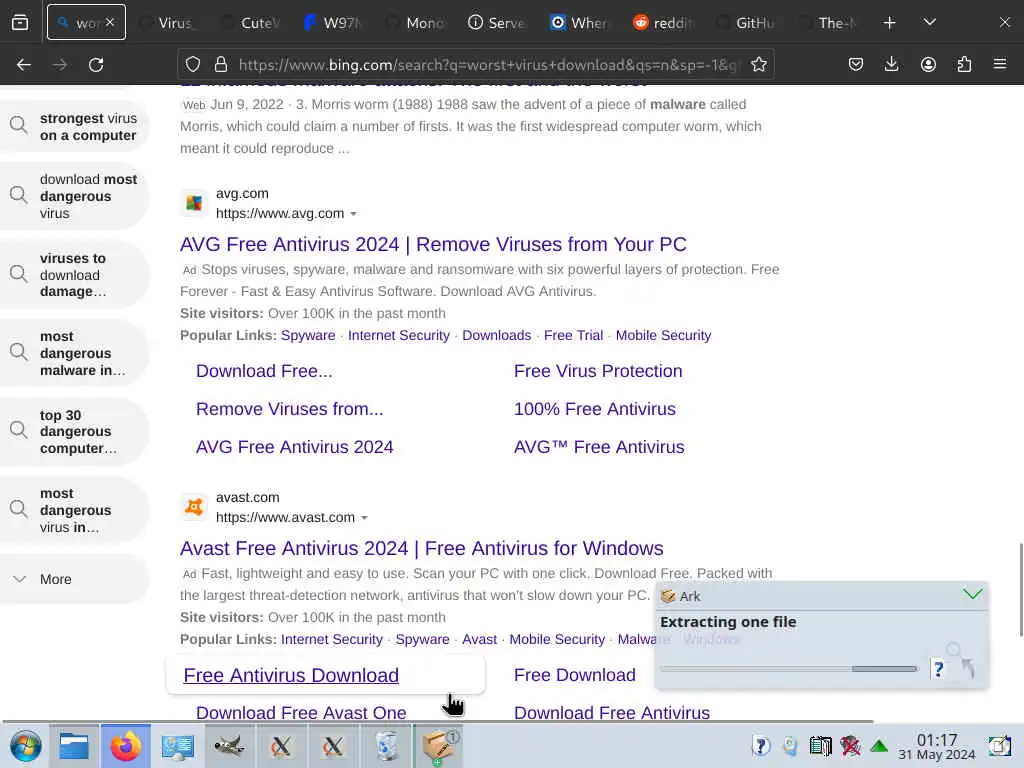Show site security padlock info
Viewport: 1024px width, 768px height.
click(221, 65)
